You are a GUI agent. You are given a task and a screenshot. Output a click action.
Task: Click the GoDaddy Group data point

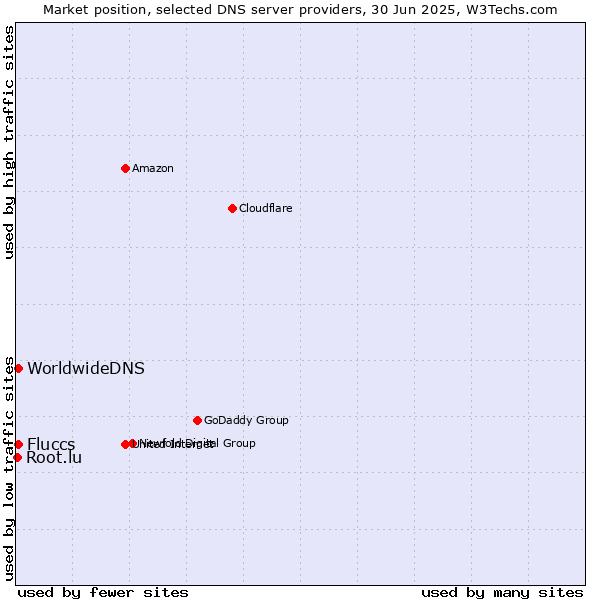point(197,421)
